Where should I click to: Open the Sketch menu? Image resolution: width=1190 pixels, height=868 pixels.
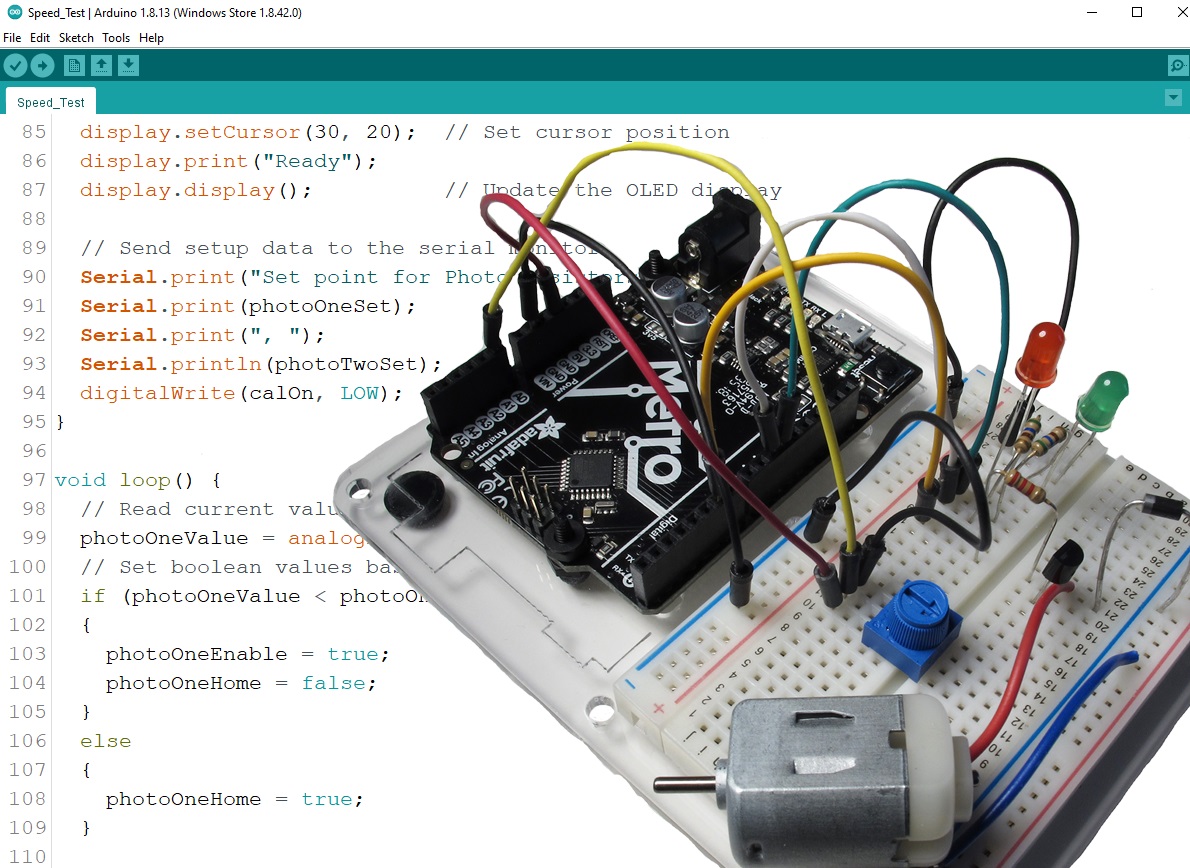click(x=75, y=38)
